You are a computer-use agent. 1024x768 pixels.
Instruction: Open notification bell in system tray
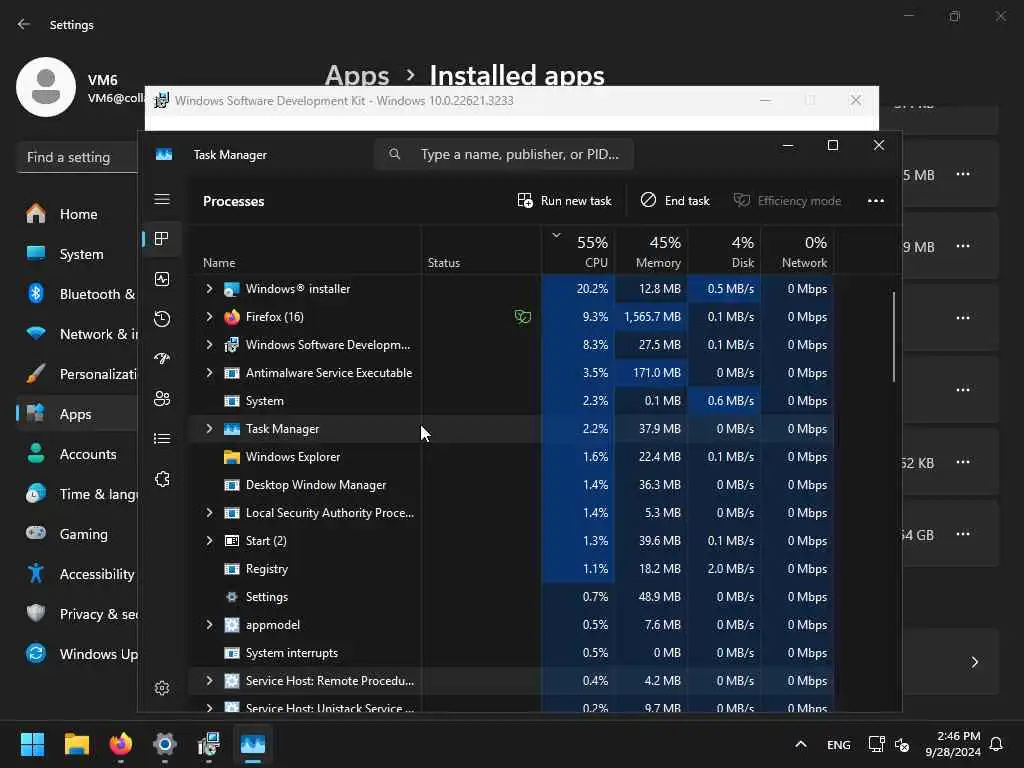[997, 744]
